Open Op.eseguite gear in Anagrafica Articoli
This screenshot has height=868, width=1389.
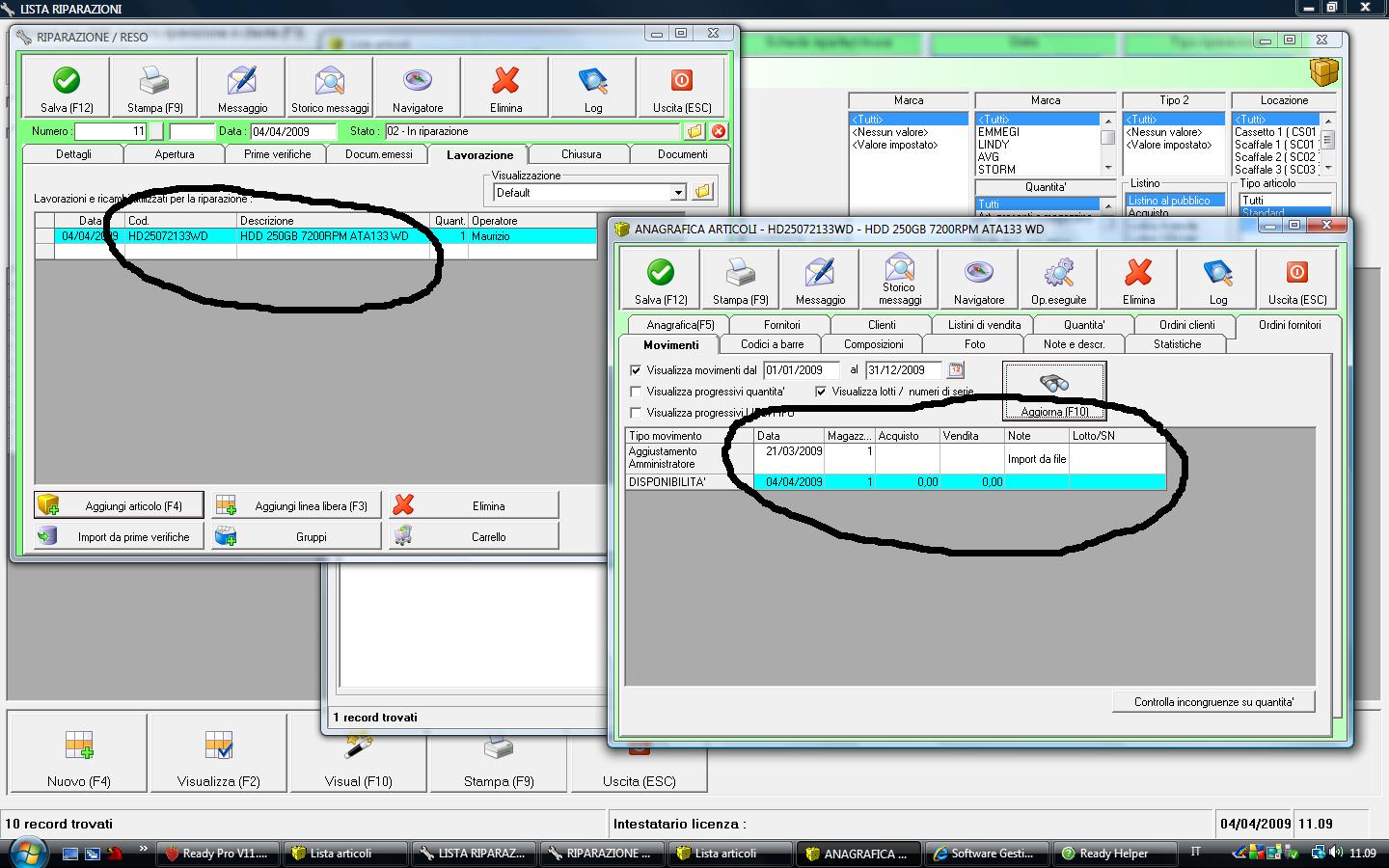click(1059, 280)
